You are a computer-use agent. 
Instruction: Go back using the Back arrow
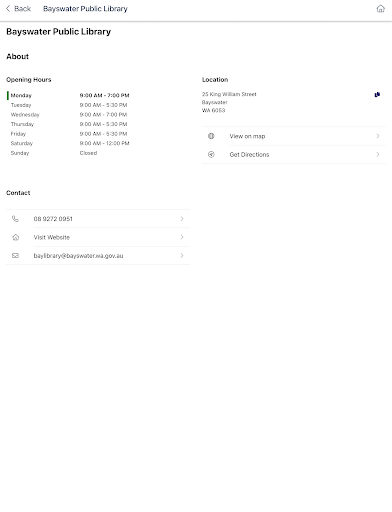(8, 9)
